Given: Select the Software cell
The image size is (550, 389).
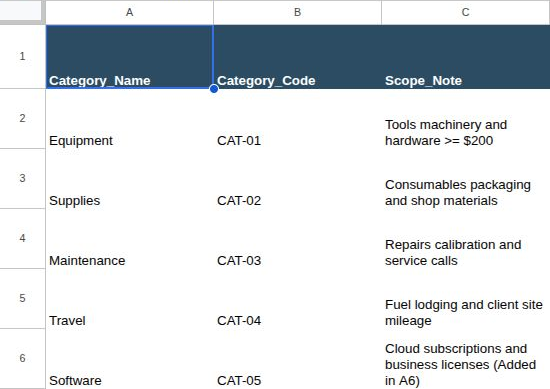Looking at the screenshot, I should click(x=129, y=358).
